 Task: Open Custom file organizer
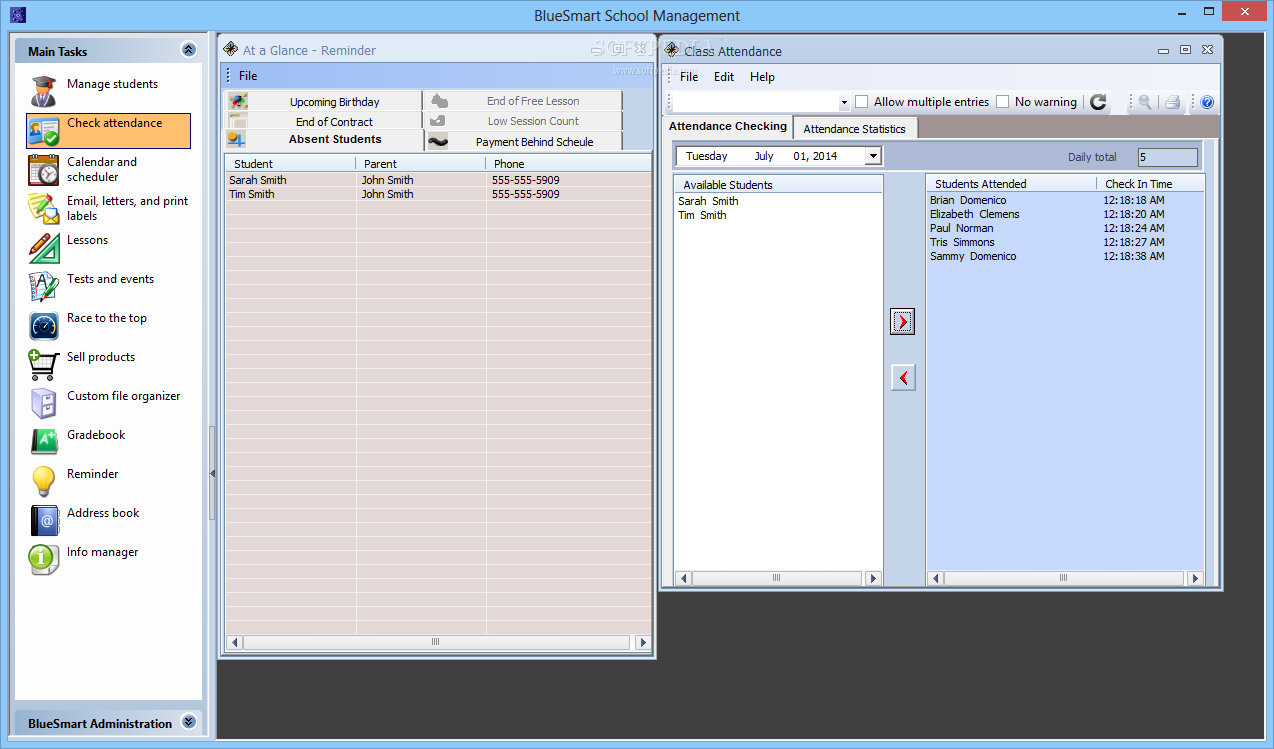click(108, 404)
